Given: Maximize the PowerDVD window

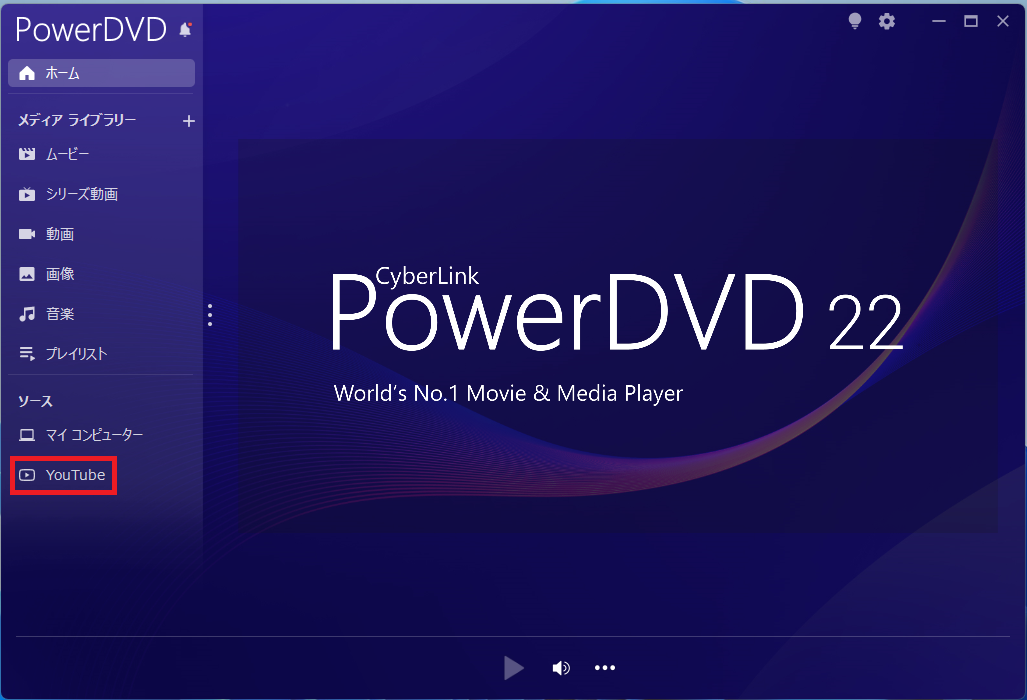Looking at the screenshot, I should (971, 22).
